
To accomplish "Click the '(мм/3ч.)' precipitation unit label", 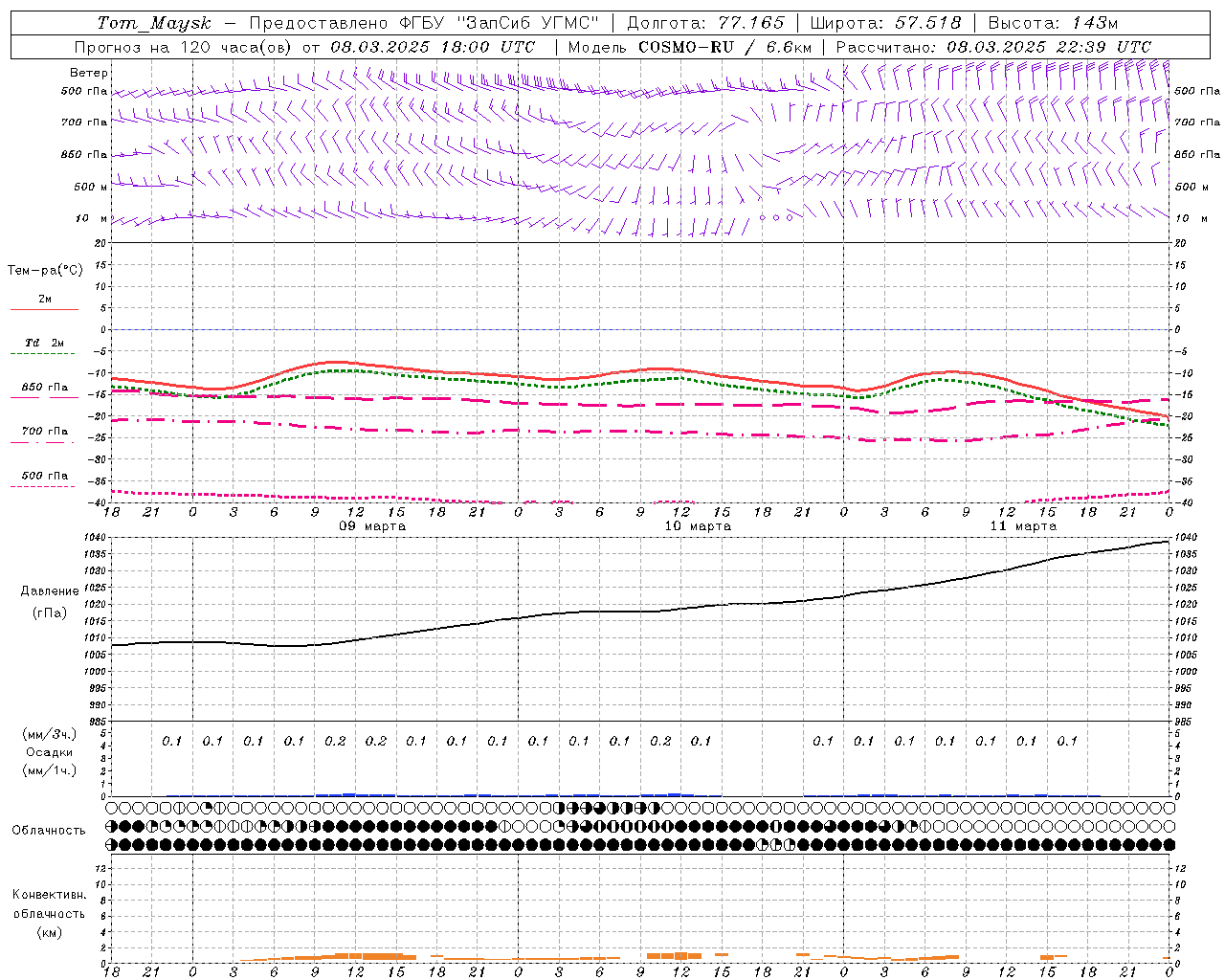I will [50, 734].
